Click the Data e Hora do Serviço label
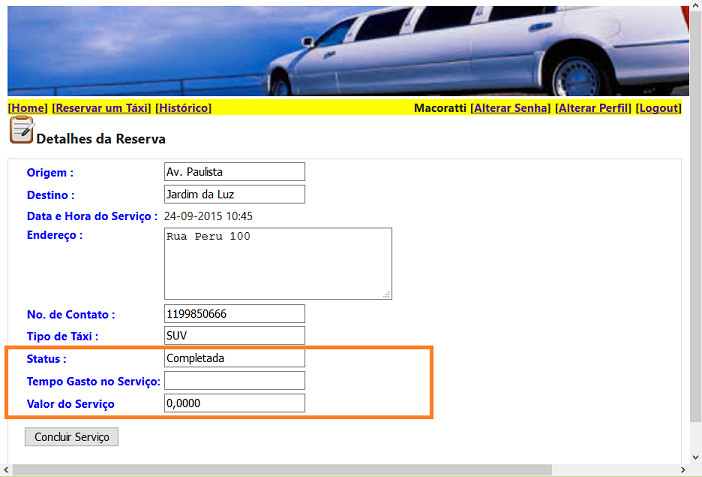This screenshot has width=702, height=477. coord(92,216)
